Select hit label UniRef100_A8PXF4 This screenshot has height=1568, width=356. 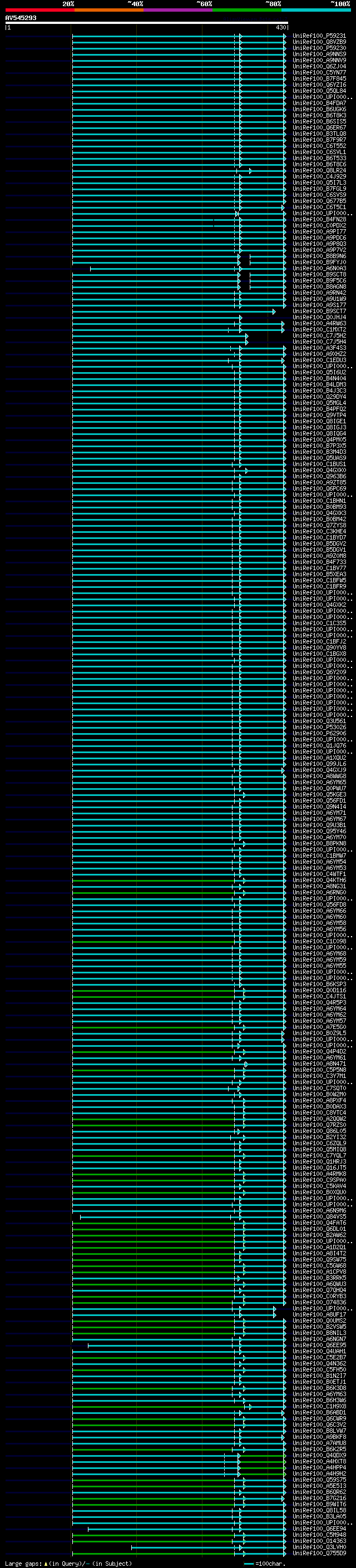click(319, 1101)
